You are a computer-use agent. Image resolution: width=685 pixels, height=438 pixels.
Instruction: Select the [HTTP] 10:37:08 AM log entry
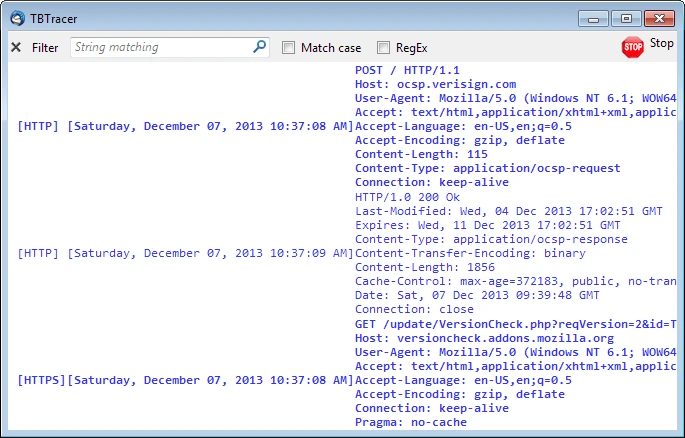click(x=185, y=127)
